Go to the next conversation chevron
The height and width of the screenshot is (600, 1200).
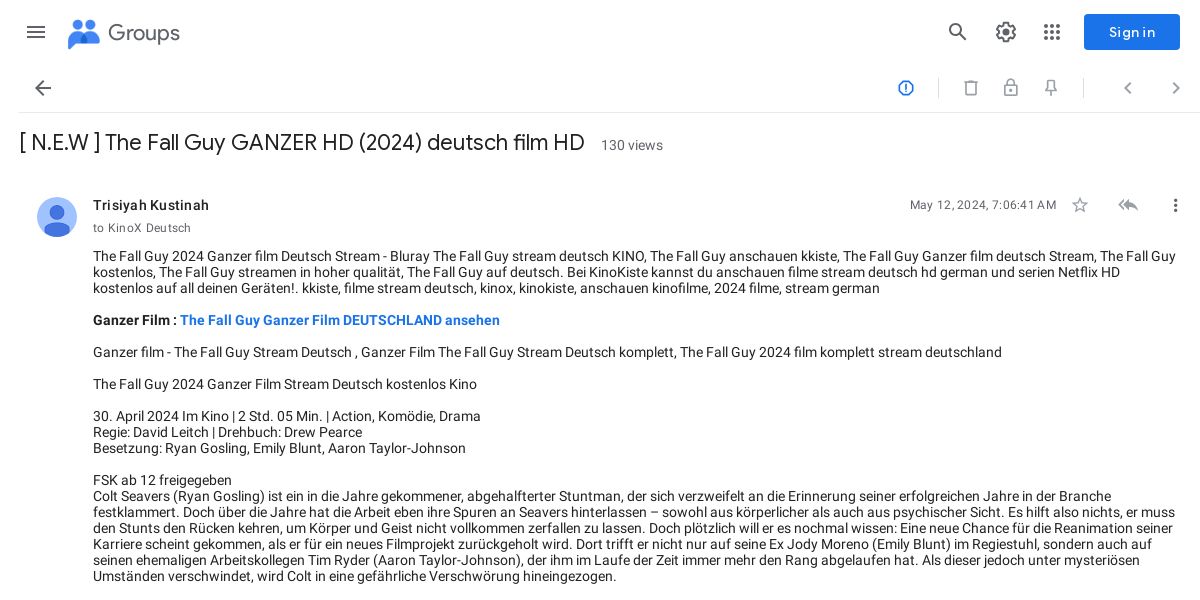[x=1176, y=88]
